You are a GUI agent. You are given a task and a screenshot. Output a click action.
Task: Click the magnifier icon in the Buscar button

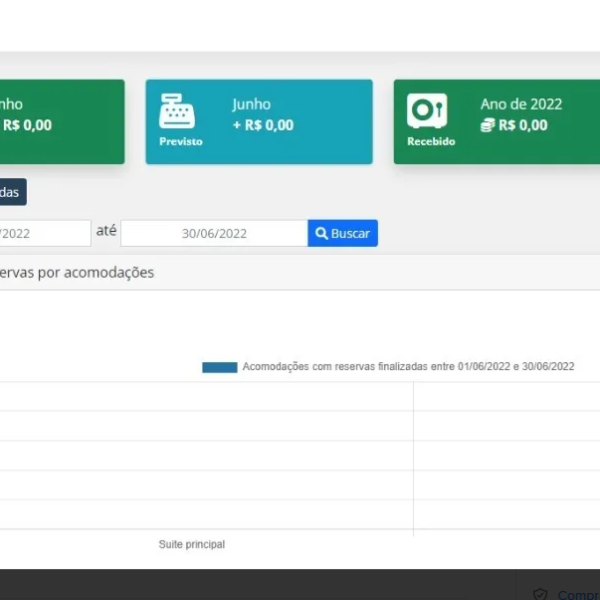click(x=322, y=233)
